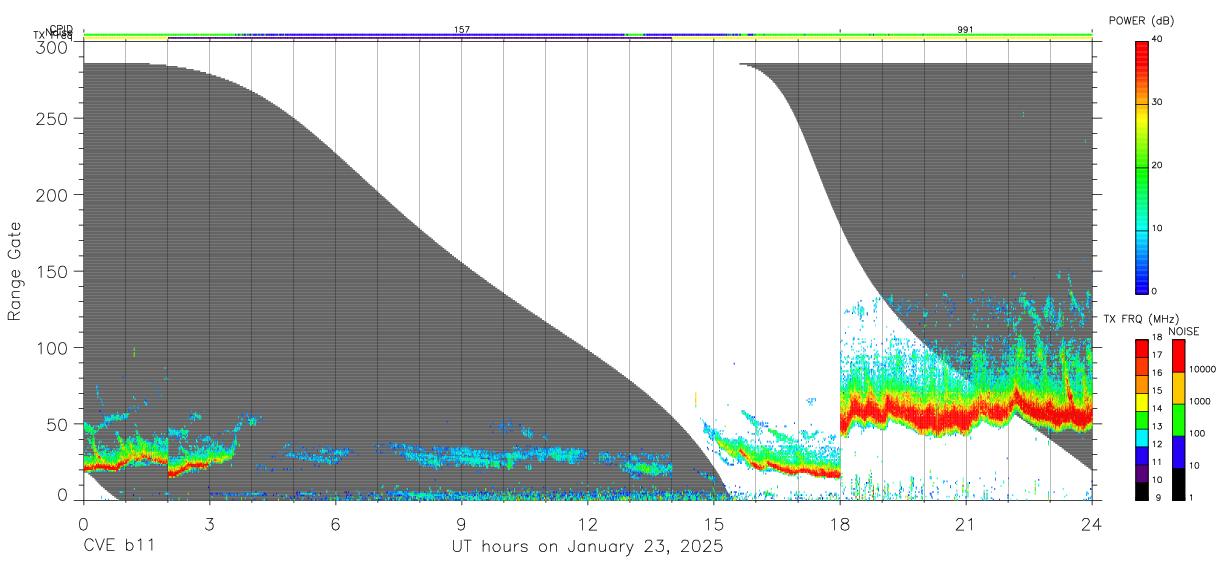Click the 150 tick label on the Range Gate axis
The image size is (1228, 567).
pos(53,271)
